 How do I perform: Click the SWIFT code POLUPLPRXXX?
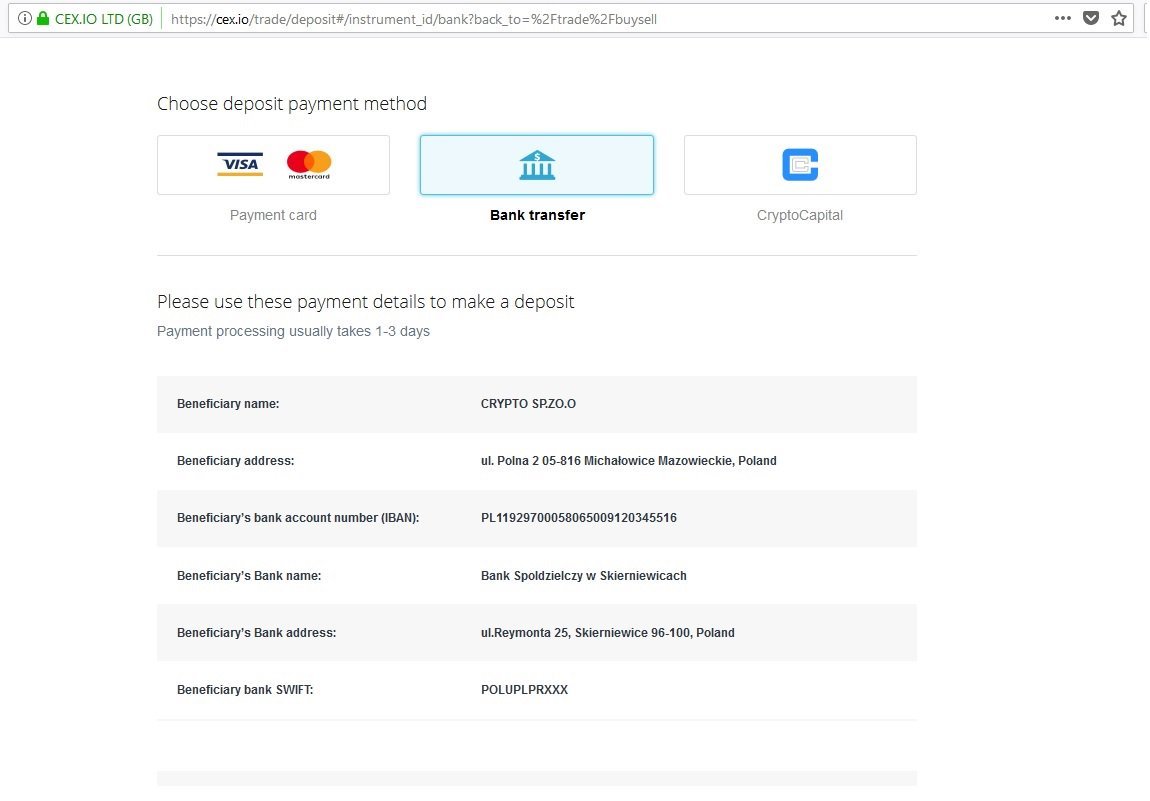pos(524,690)
